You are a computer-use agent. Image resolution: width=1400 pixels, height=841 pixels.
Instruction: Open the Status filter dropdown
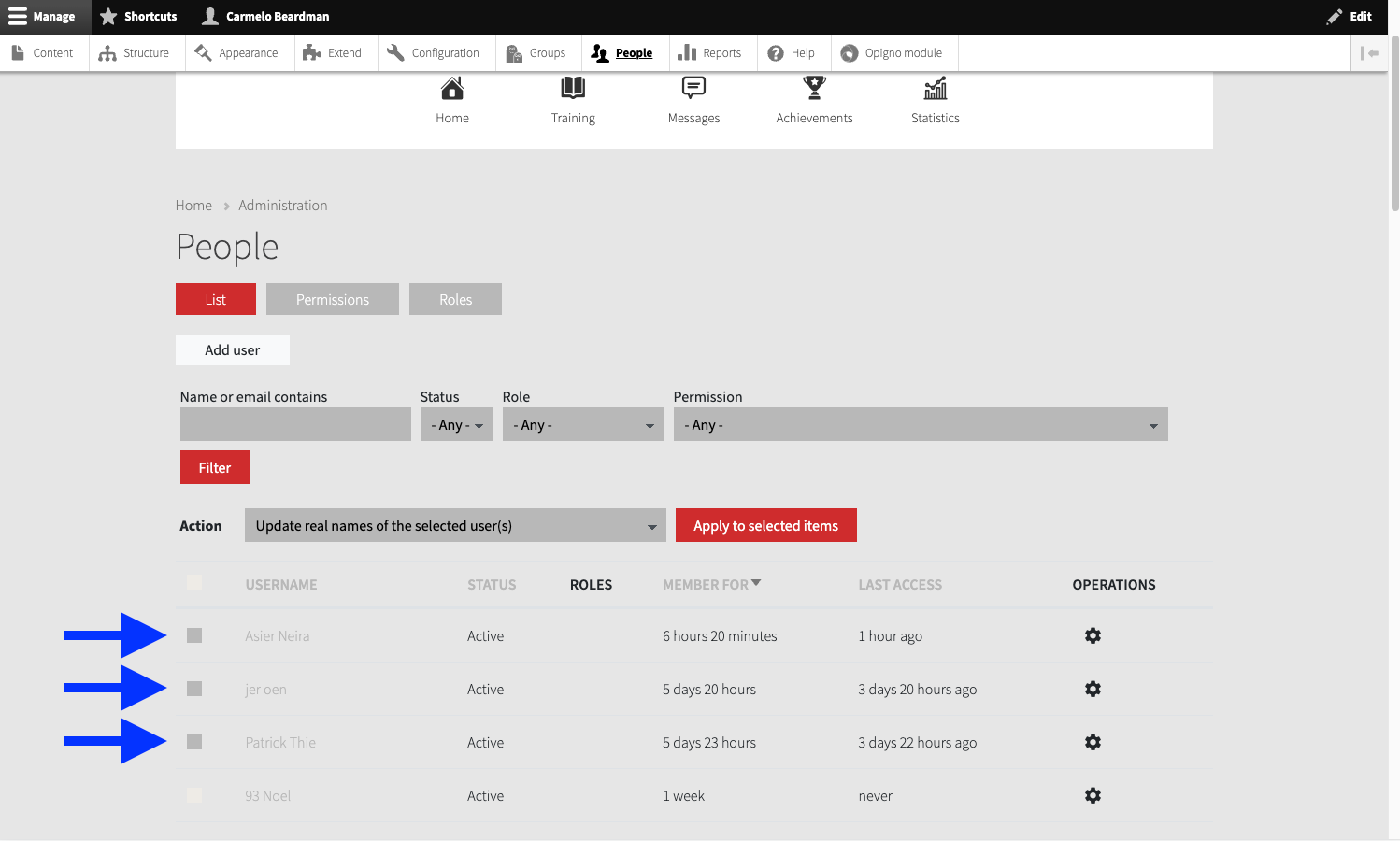[x=457, y=424]
